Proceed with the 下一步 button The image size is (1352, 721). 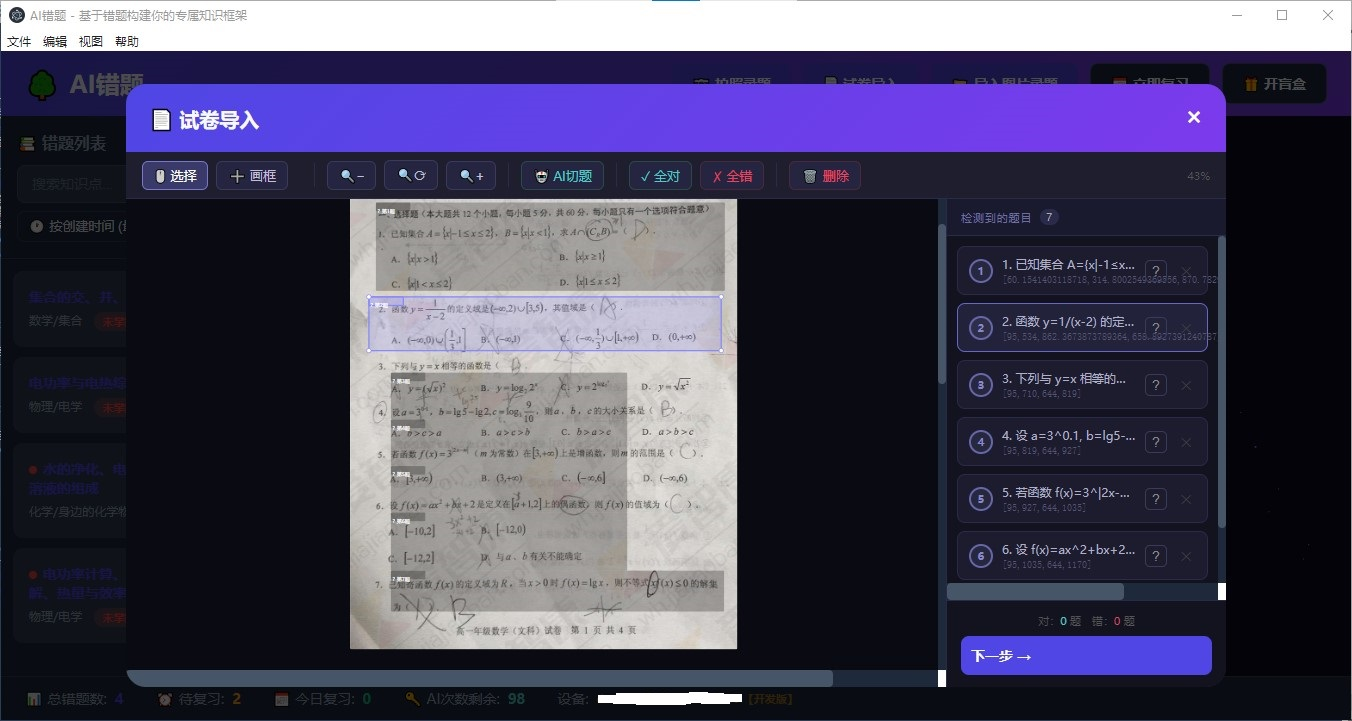1086,656
